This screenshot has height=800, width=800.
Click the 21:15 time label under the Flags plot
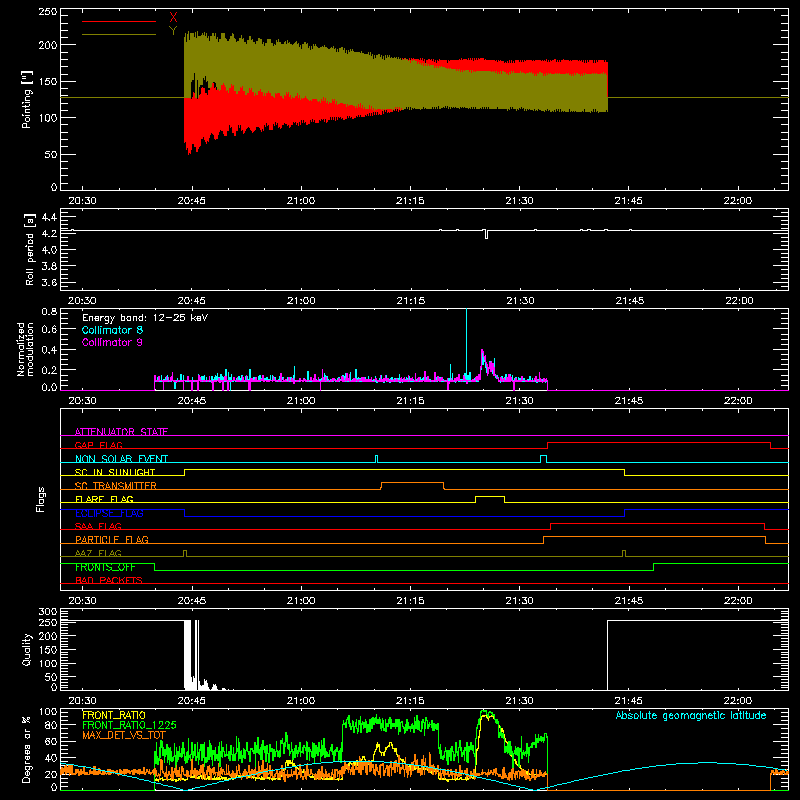(410, 601)
